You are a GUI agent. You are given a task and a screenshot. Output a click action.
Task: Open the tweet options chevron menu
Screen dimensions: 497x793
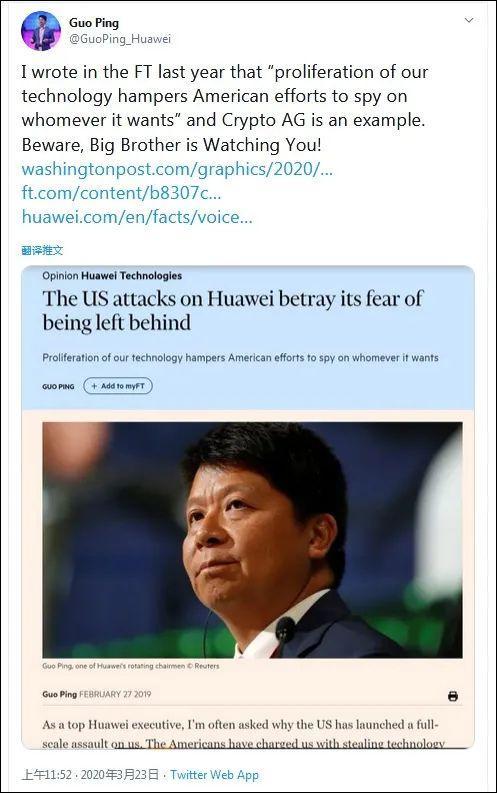[469, 20]
